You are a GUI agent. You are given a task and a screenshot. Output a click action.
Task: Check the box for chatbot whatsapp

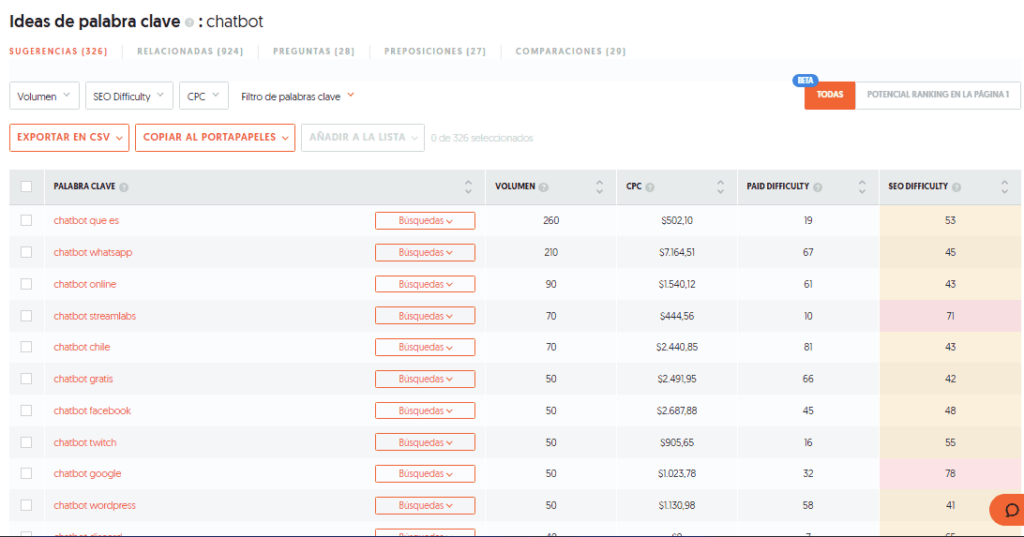click(x=26, y=252)
